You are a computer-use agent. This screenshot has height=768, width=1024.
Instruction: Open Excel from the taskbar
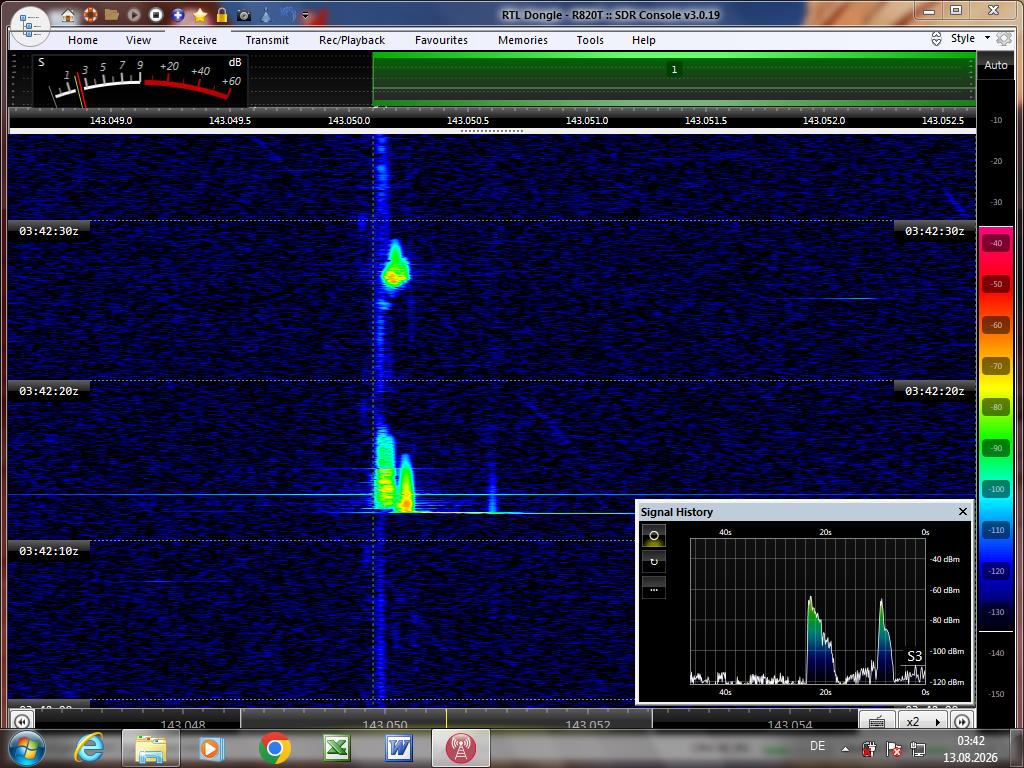(x=336, y=748)
